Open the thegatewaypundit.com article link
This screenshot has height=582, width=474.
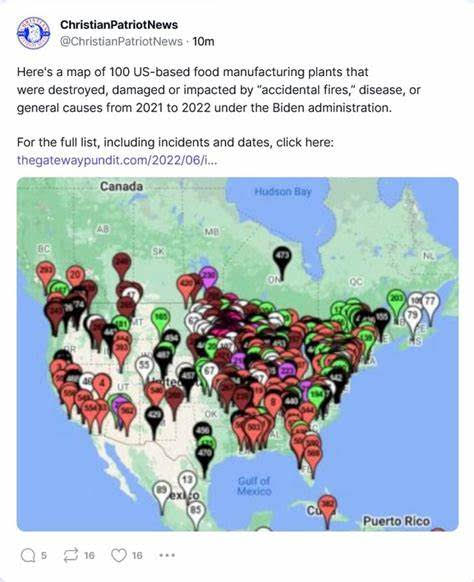(117, 160)
